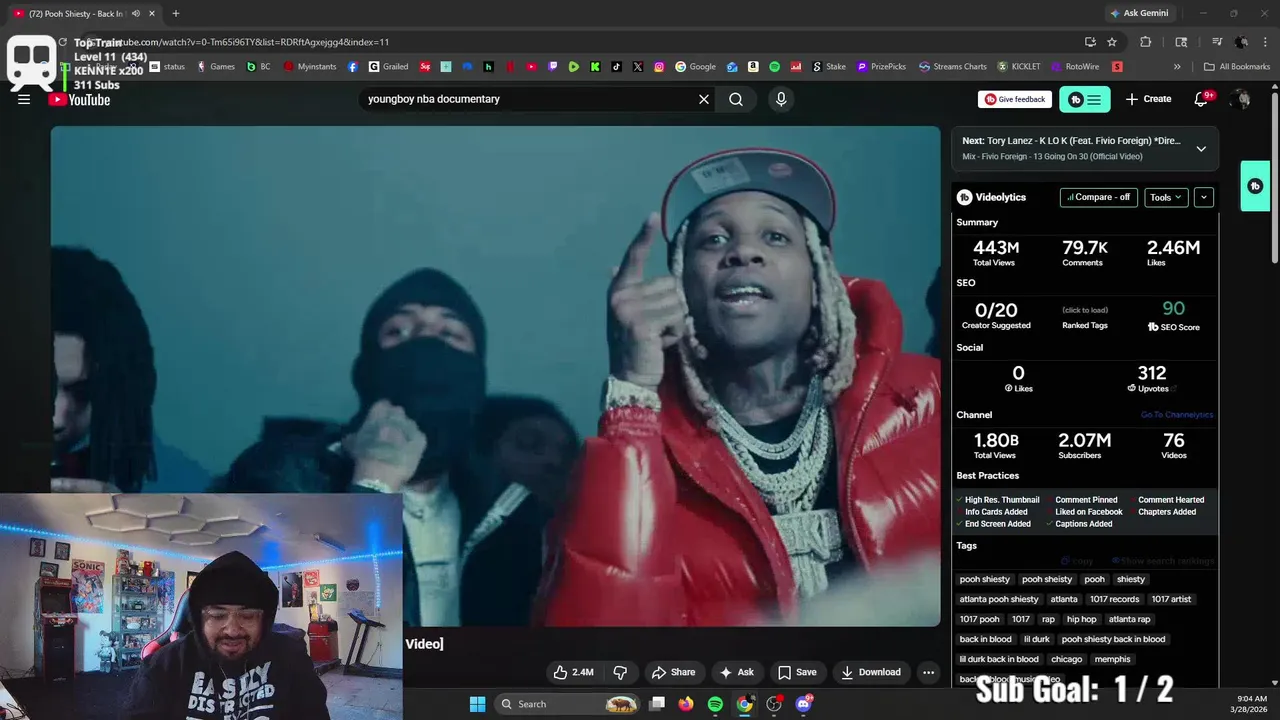
Task: Click the TubeBuddy teal menu button
Action: tap(1085, 99)
